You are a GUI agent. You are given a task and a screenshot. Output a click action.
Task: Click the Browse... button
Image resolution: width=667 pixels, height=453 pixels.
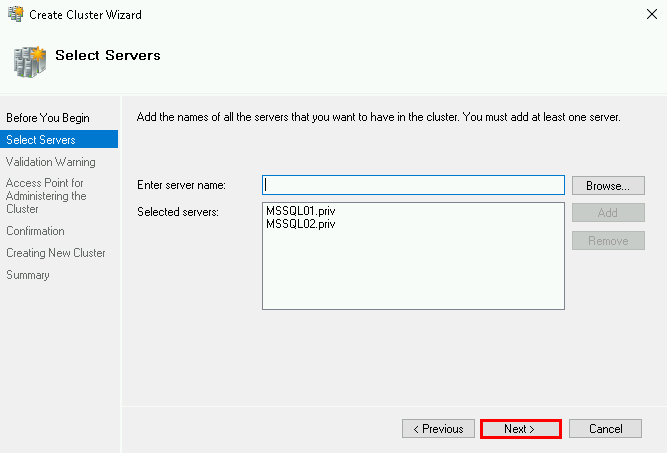tap(608, 185)
